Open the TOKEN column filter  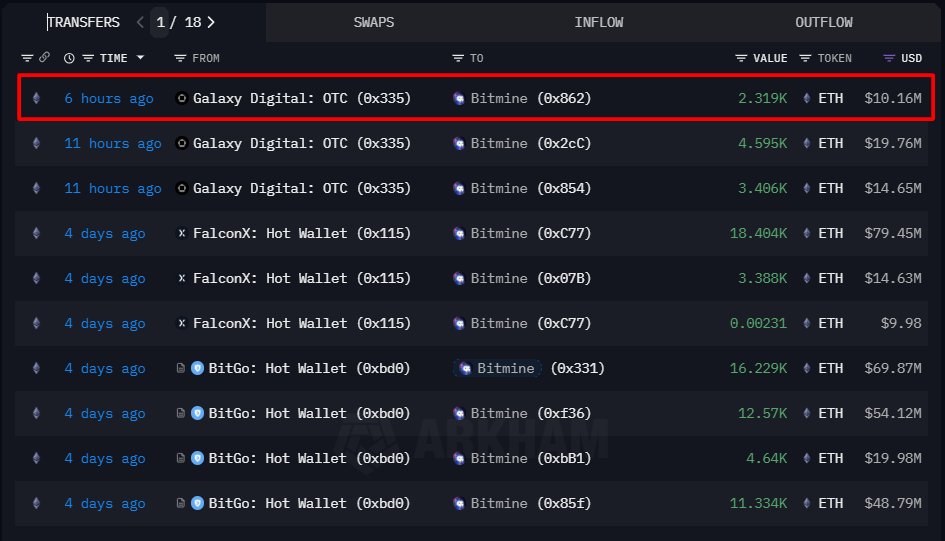[808, 58]
